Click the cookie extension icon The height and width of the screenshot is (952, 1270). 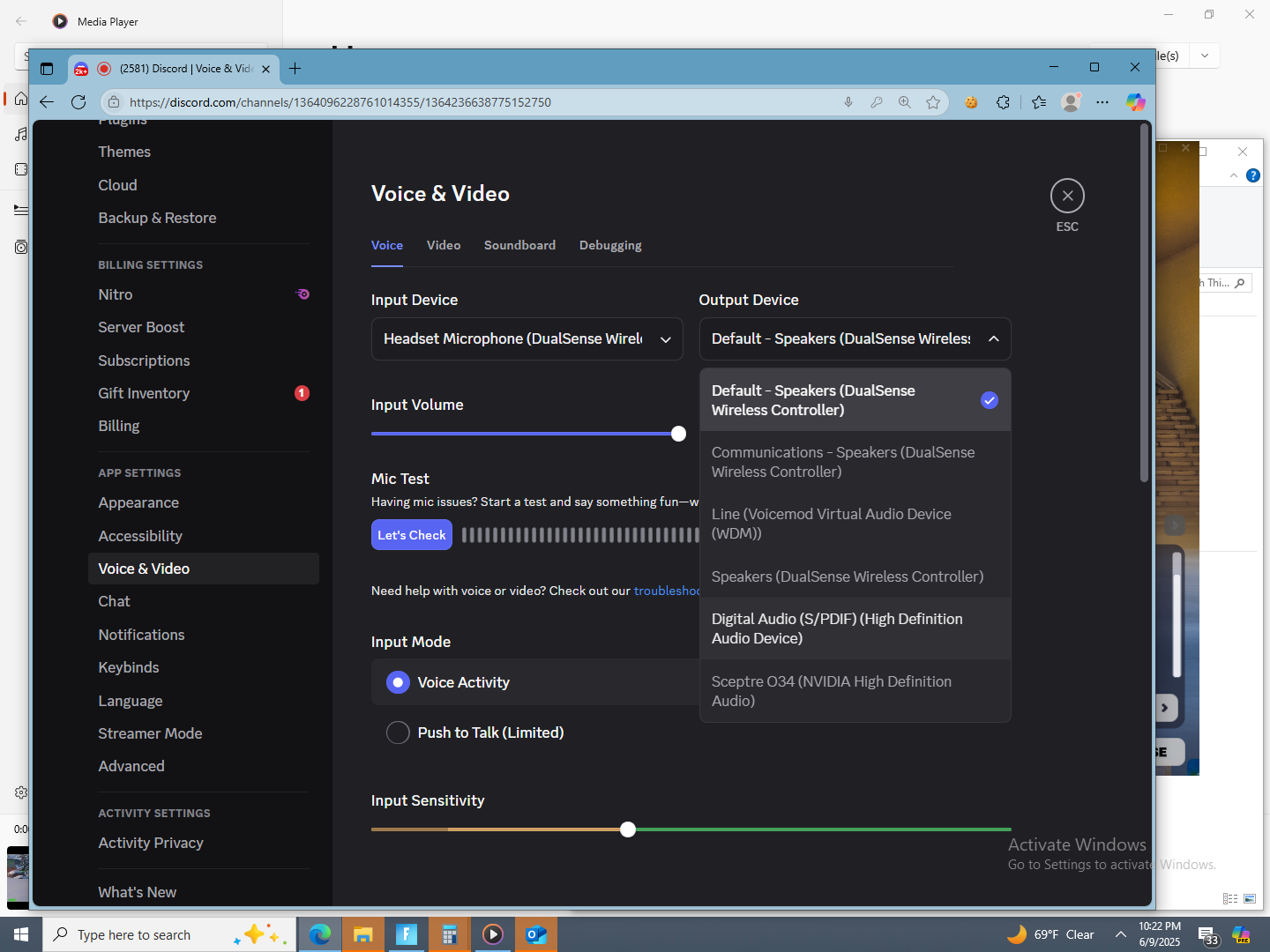pyautogui.click(x=971, y=102)
